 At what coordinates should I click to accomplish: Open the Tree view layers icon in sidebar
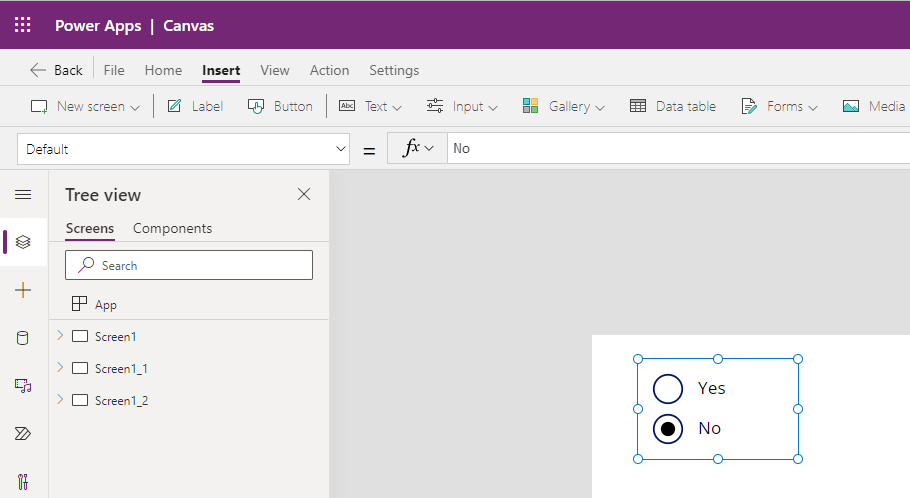click(x=23, y=241)
